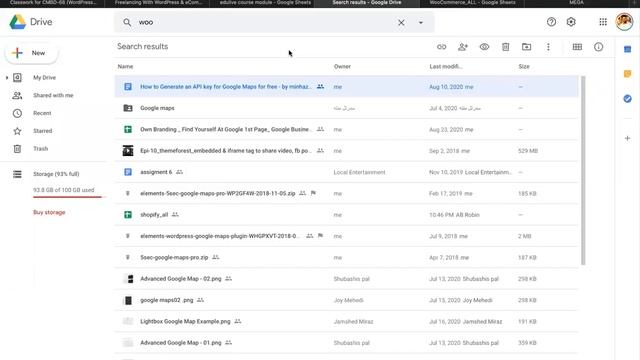Open the Settings gear icon
This screenshot has width=640, height=360.
pos(571,22)
